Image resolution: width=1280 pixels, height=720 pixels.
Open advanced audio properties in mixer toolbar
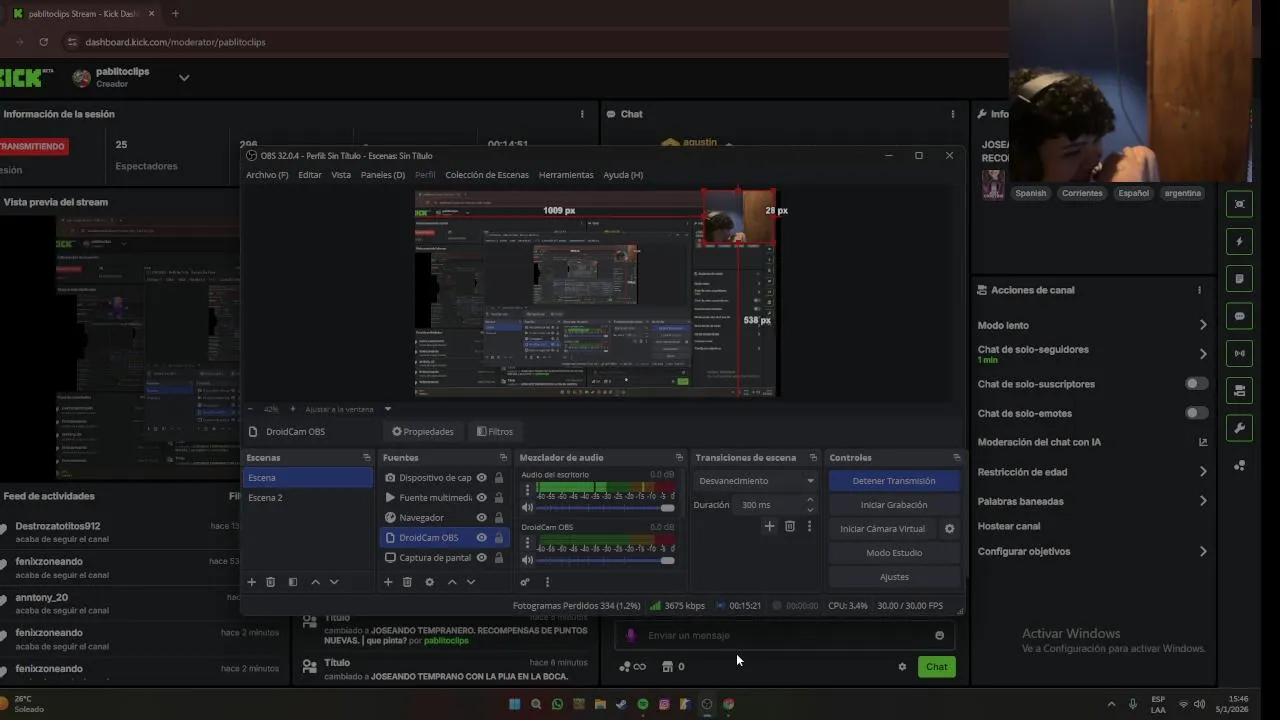coord(525,582)
